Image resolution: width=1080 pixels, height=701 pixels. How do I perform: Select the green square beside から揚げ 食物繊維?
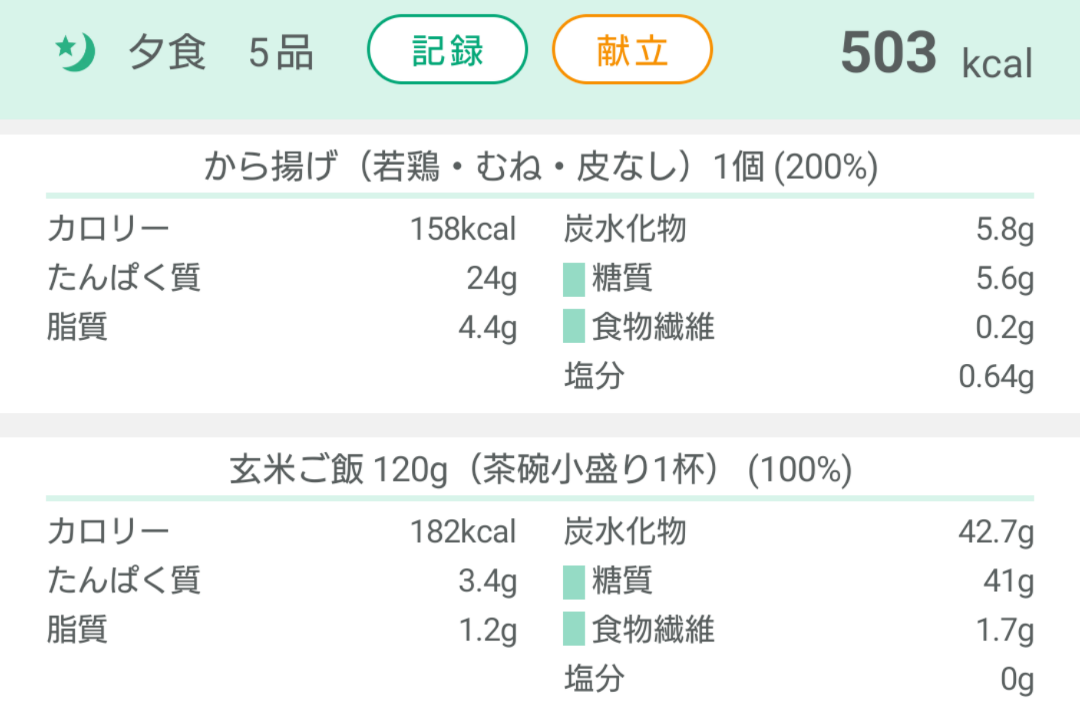click(575, 328)
